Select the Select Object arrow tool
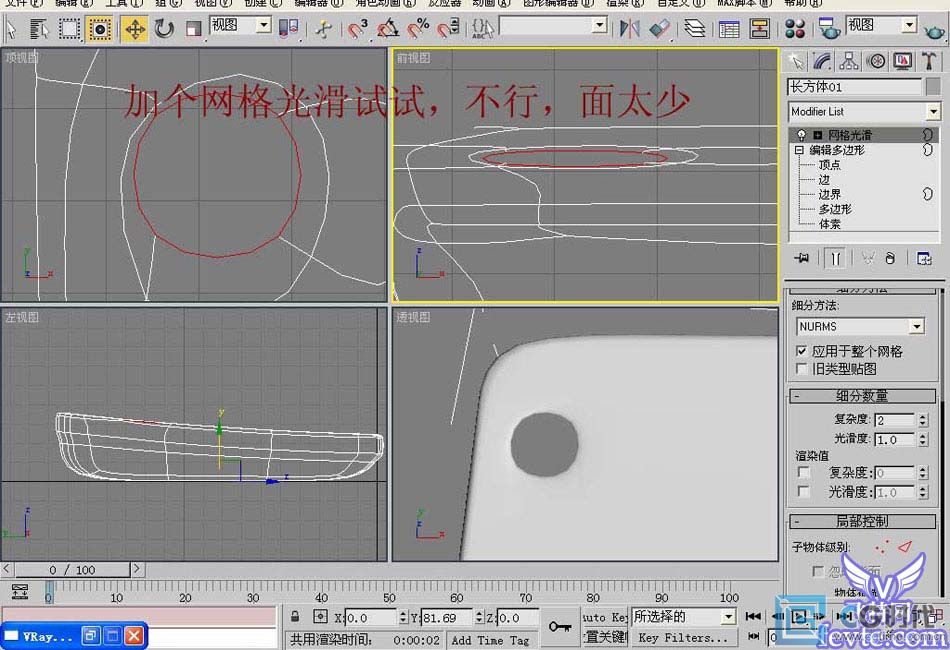The width and height of the screenshot is (950, 650). [12, 29]
